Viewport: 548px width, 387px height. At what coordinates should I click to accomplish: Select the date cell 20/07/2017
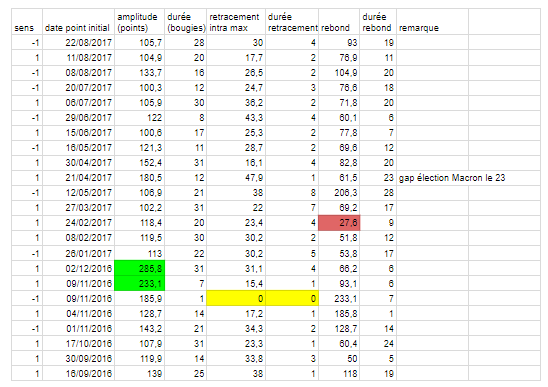(79, 88)
